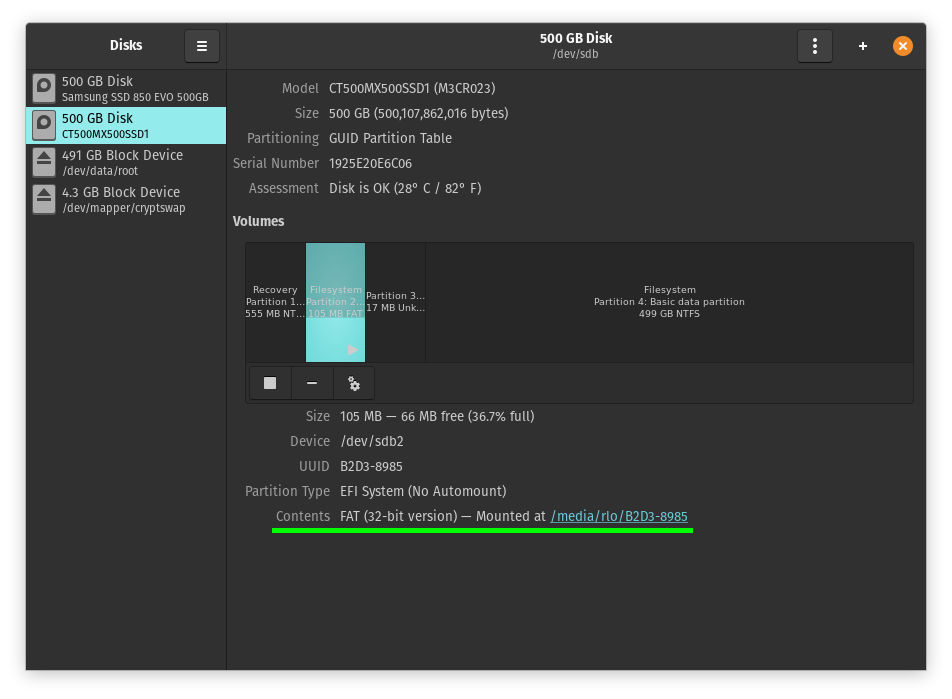The height and width of the screenshot is (699, 952).
Task: Click the block device icon beside cryptswap
Action: [x=43, y=199]
